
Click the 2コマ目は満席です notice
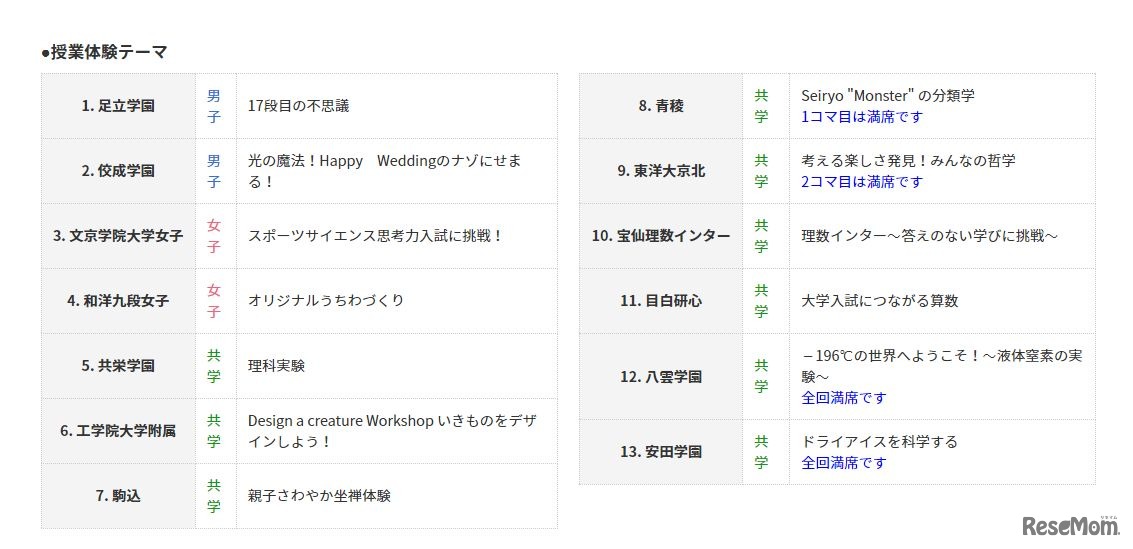pyautogui.click(x=862, y=182)
